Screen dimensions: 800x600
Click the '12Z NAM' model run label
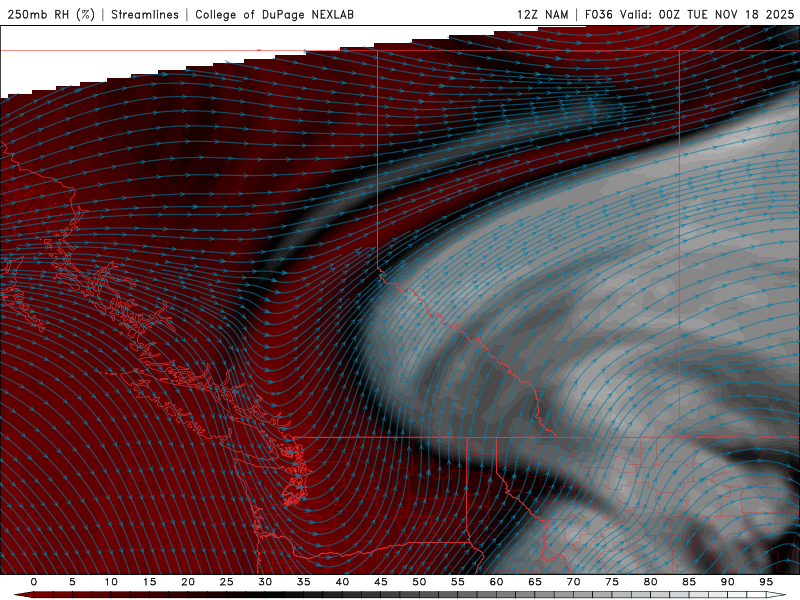point(543,14)
